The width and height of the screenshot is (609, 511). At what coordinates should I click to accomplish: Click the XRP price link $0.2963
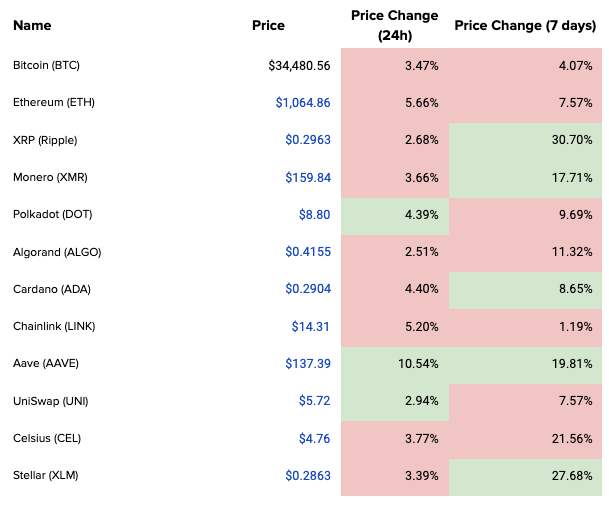point(308,140)
